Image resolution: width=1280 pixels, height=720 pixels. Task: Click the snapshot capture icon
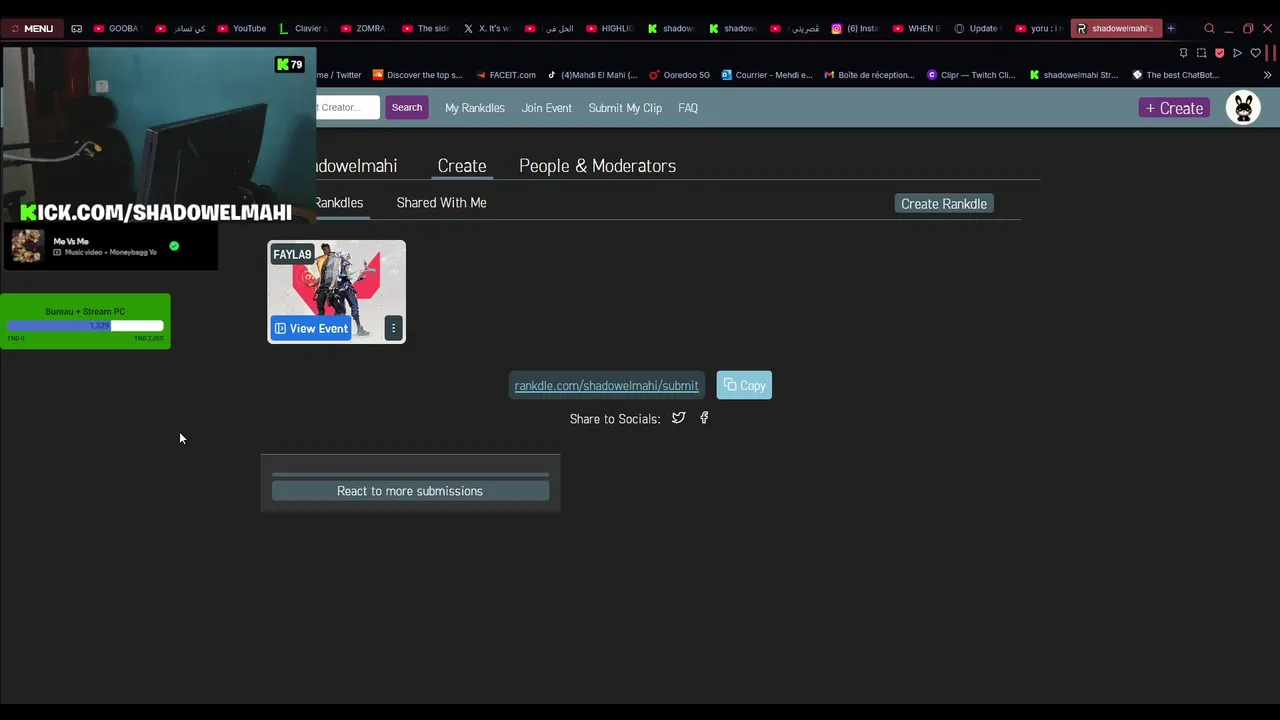pos(1201,53)
